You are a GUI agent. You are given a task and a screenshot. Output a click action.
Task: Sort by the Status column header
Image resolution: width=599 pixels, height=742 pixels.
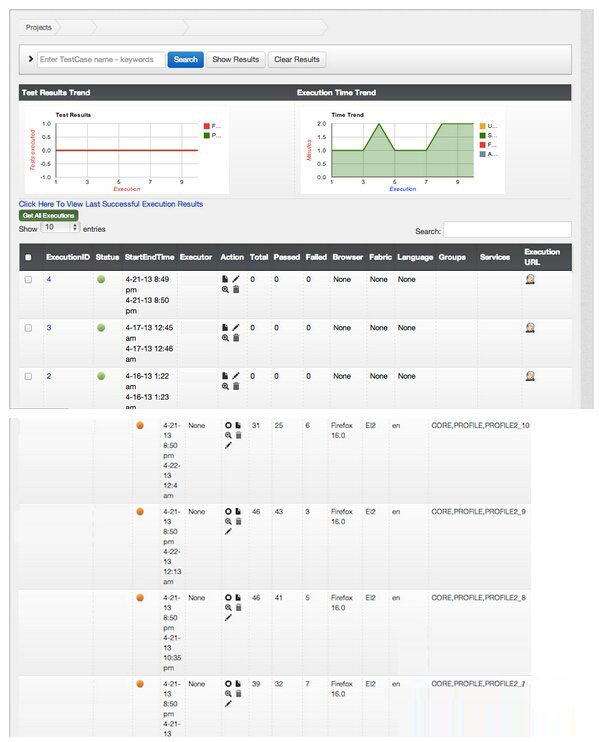pos(107,257)
